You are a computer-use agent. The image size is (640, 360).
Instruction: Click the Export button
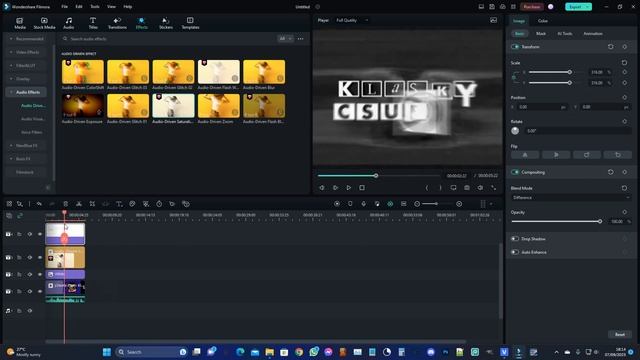pos(578,7)
